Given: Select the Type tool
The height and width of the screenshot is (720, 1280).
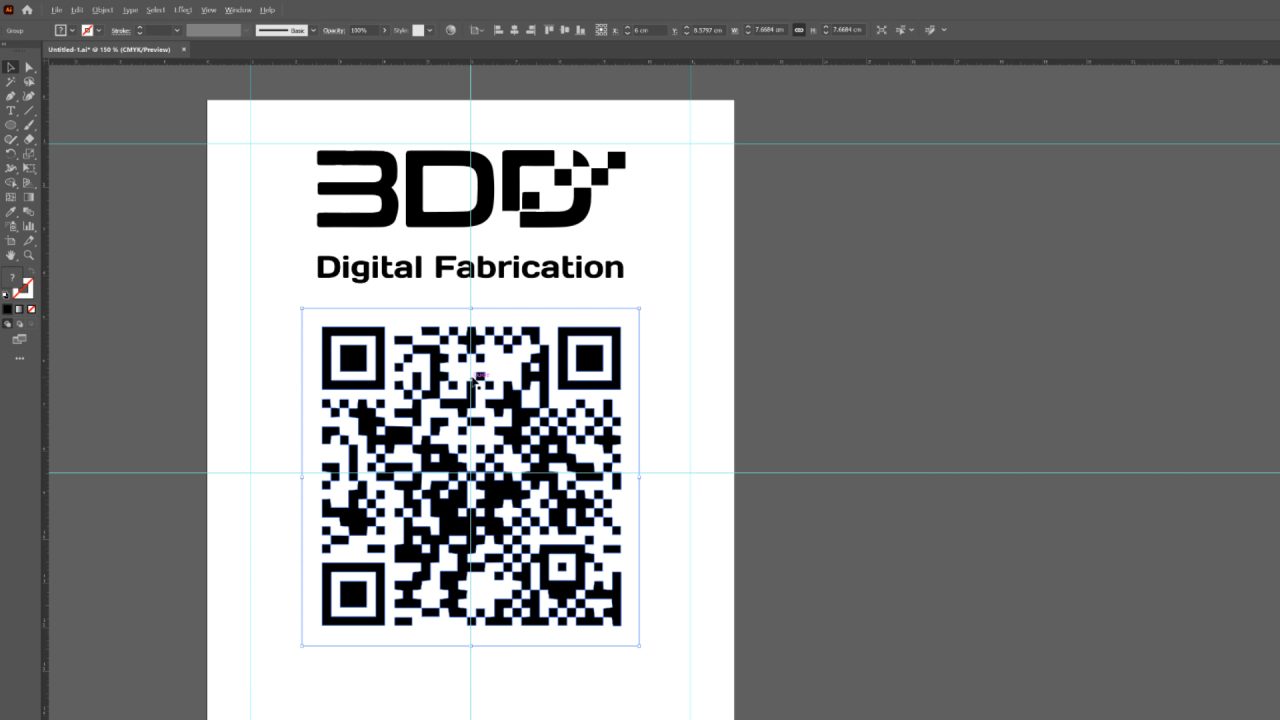Looking at the screenshot, I should tap(12, 110).
